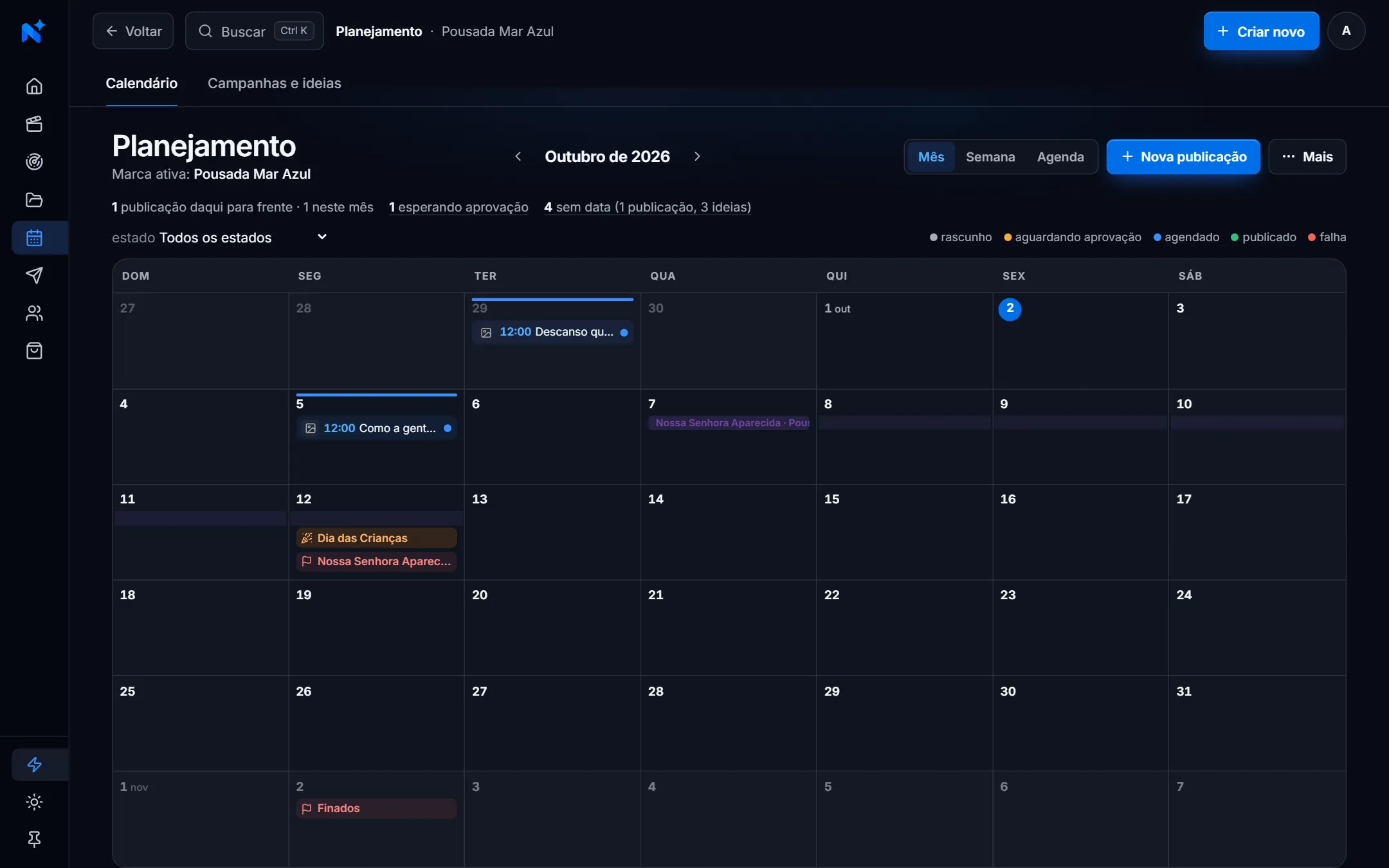Viewport: 1389px width, 868px height.
Task: Click the 1 esperando aprovação link
Action: tap(458, 207)
